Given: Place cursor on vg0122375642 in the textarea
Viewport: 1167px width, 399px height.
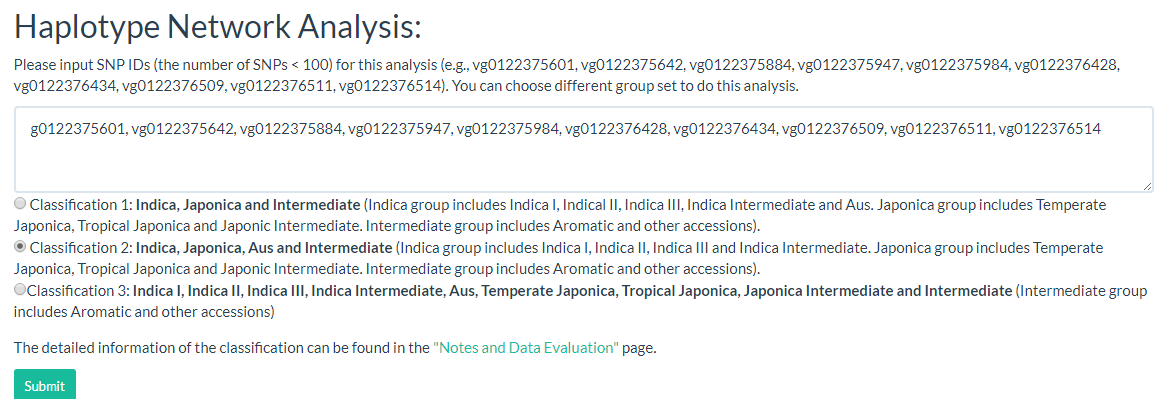Looking at the screenshot, I should (x=181, y=130).
